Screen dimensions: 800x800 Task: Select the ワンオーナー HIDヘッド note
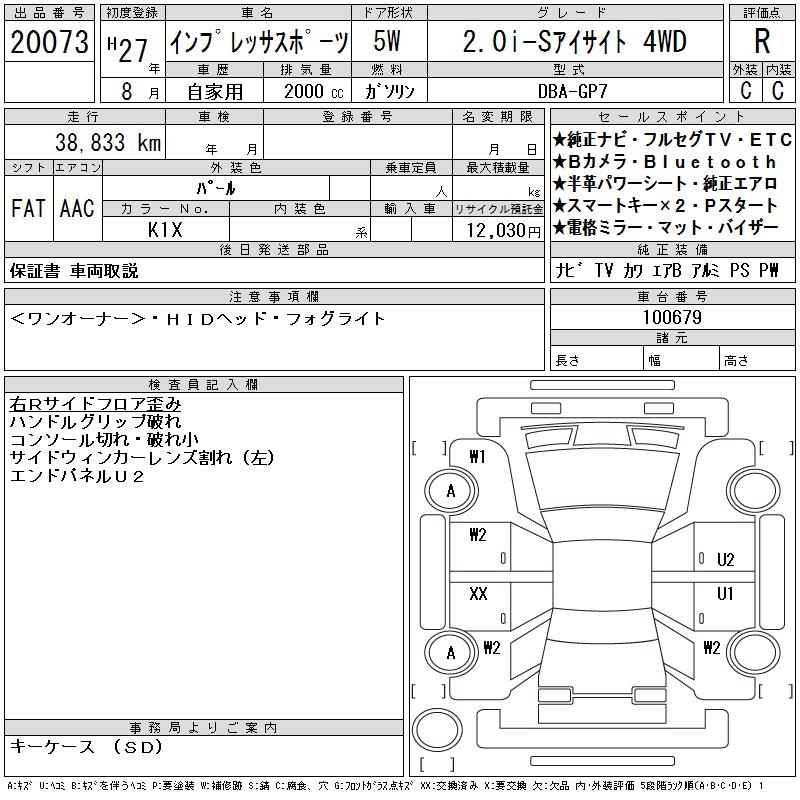(197, 319)
